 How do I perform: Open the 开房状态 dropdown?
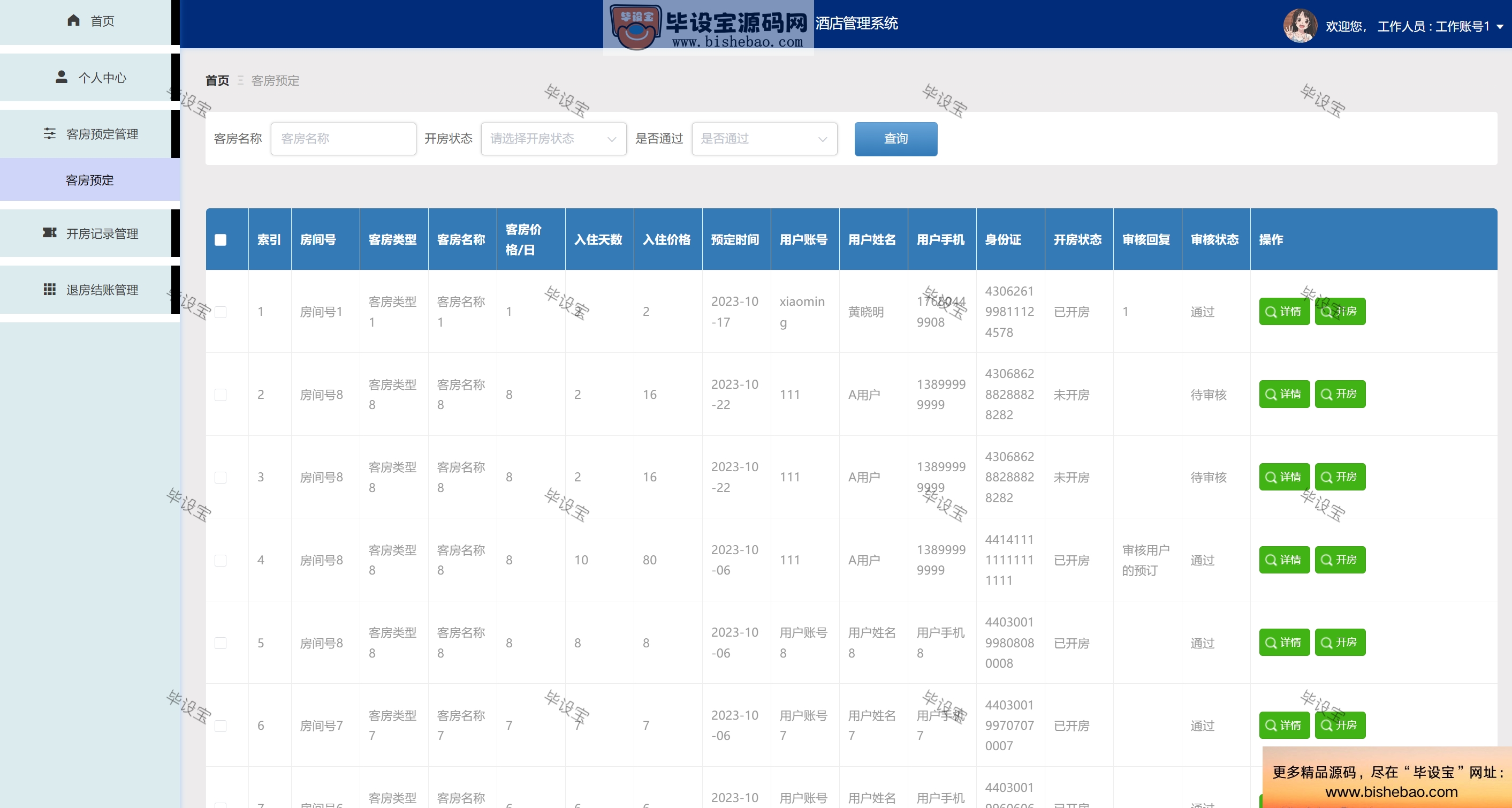tap(553, 139)
